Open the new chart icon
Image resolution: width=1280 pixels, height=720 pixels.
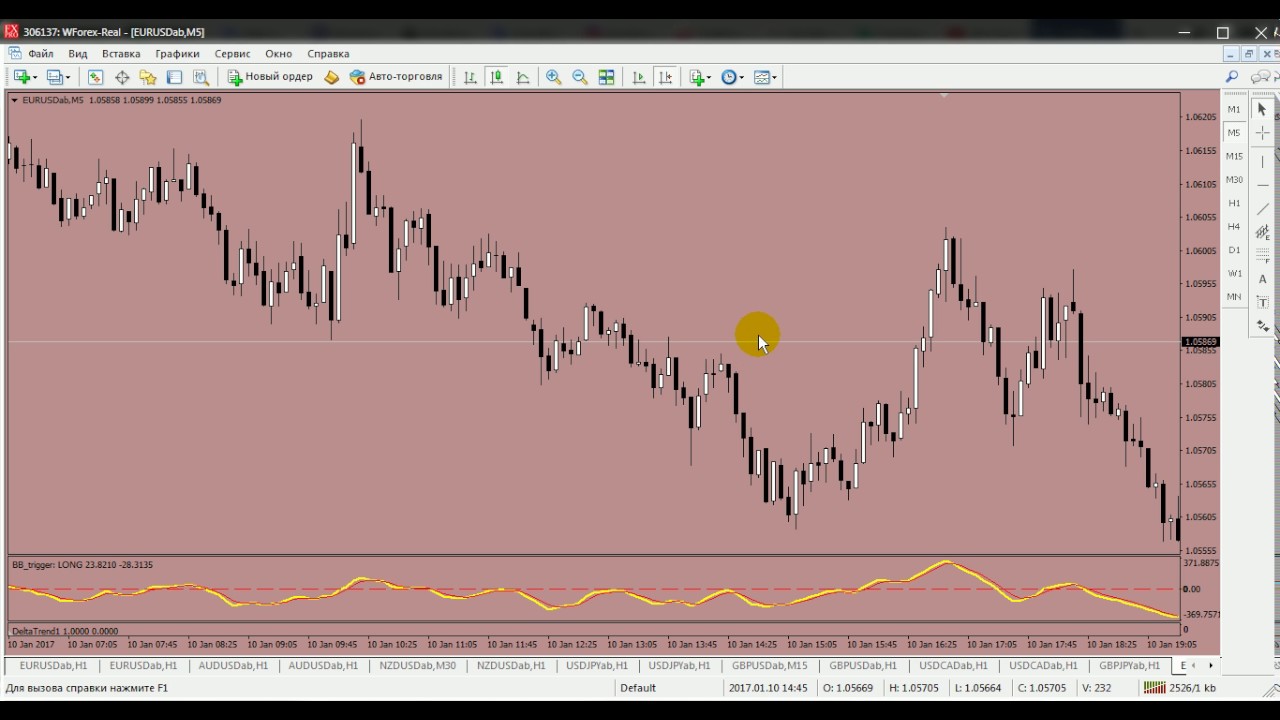pos(21,77)
